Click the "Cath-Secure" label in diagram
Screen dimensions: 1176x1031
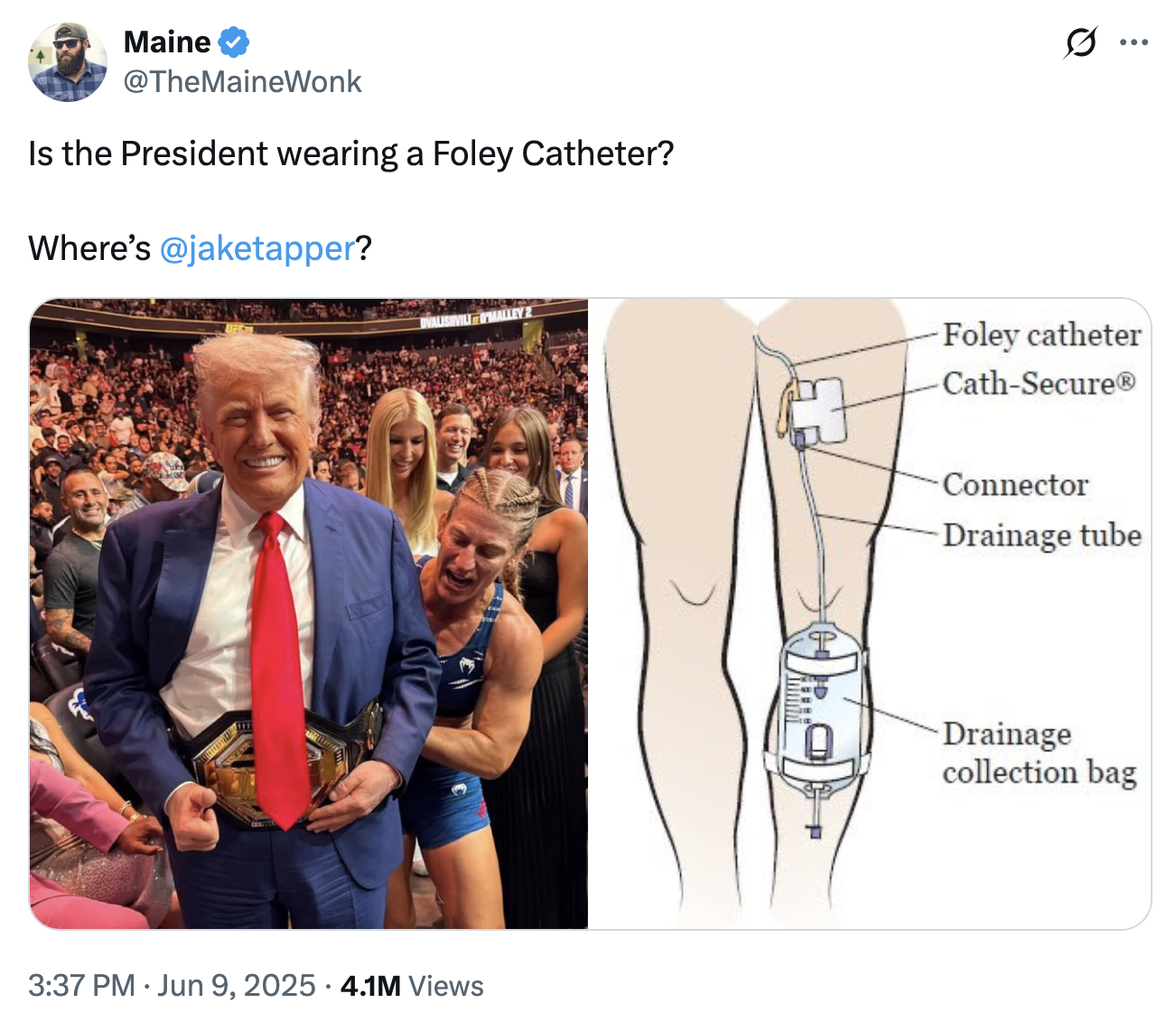coord(1038,384)
